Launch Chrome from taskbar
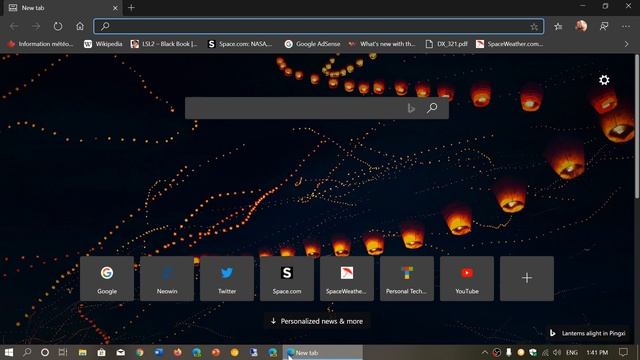640x360 pixels. pyautogui.click(x=140, y=352)
